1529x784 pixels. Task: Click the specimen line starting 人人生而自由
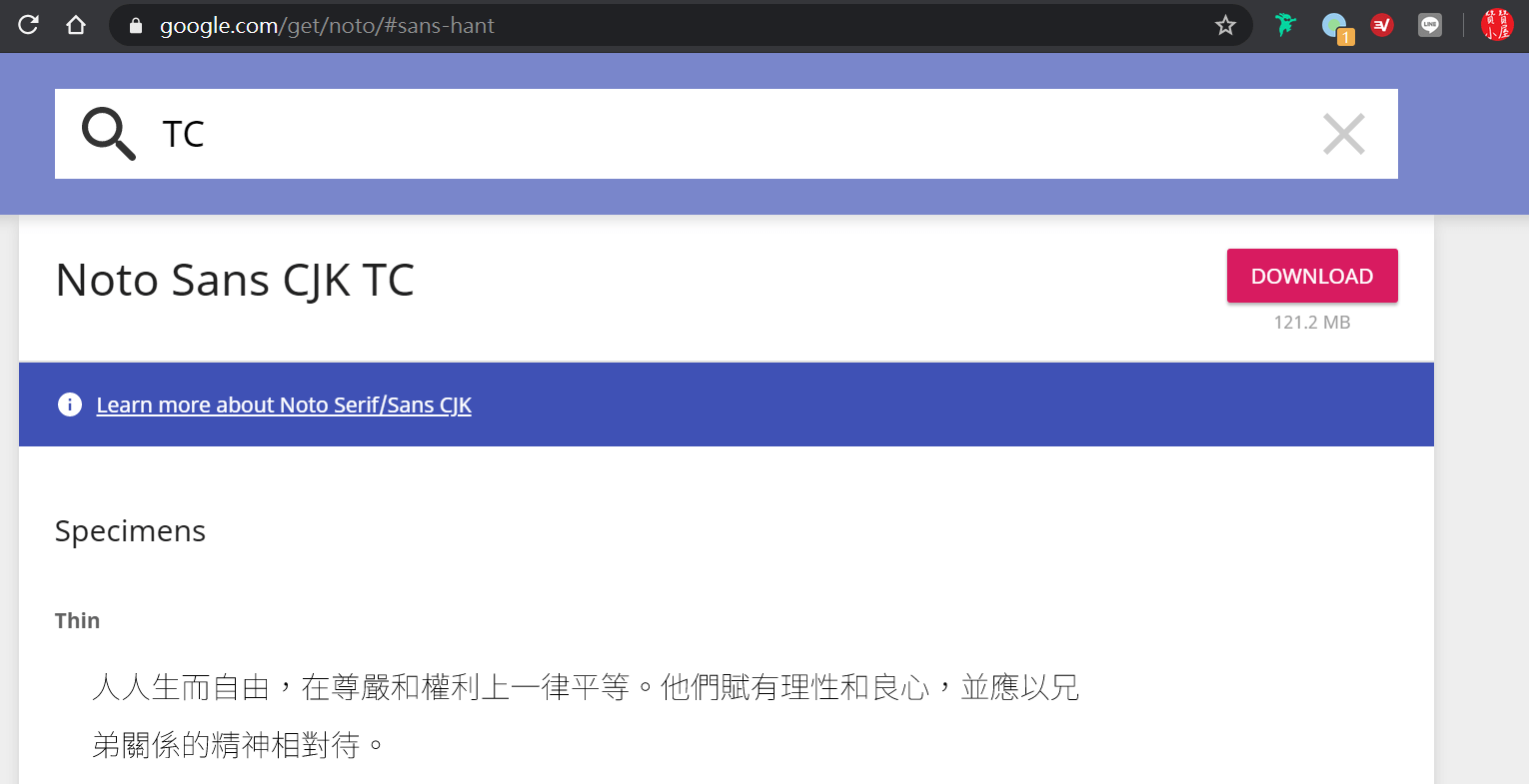(586, 688)
